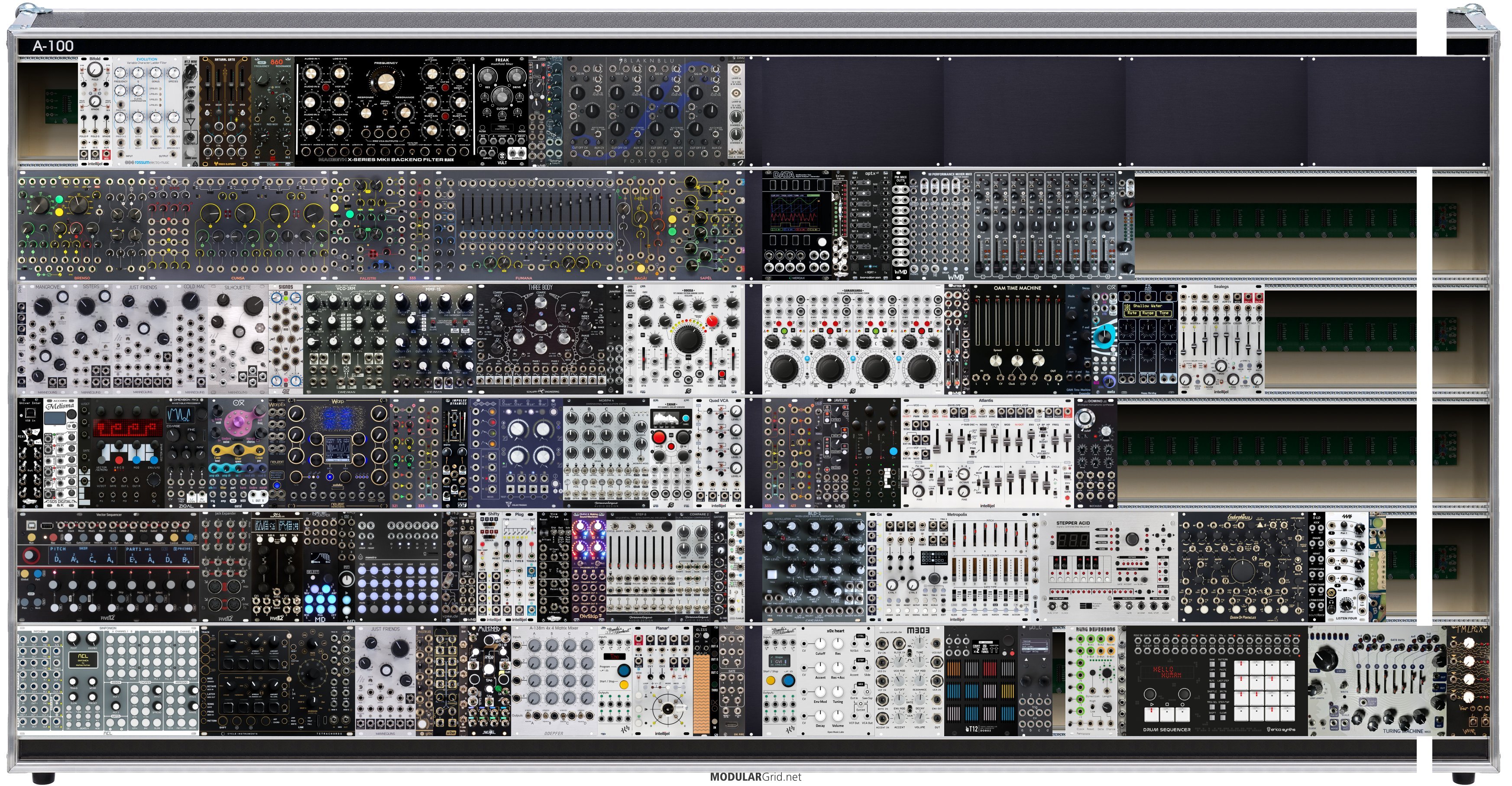Select the Five12 Jack Expander module
Screen dimensions: 1512x786
[x=225, y=566]
